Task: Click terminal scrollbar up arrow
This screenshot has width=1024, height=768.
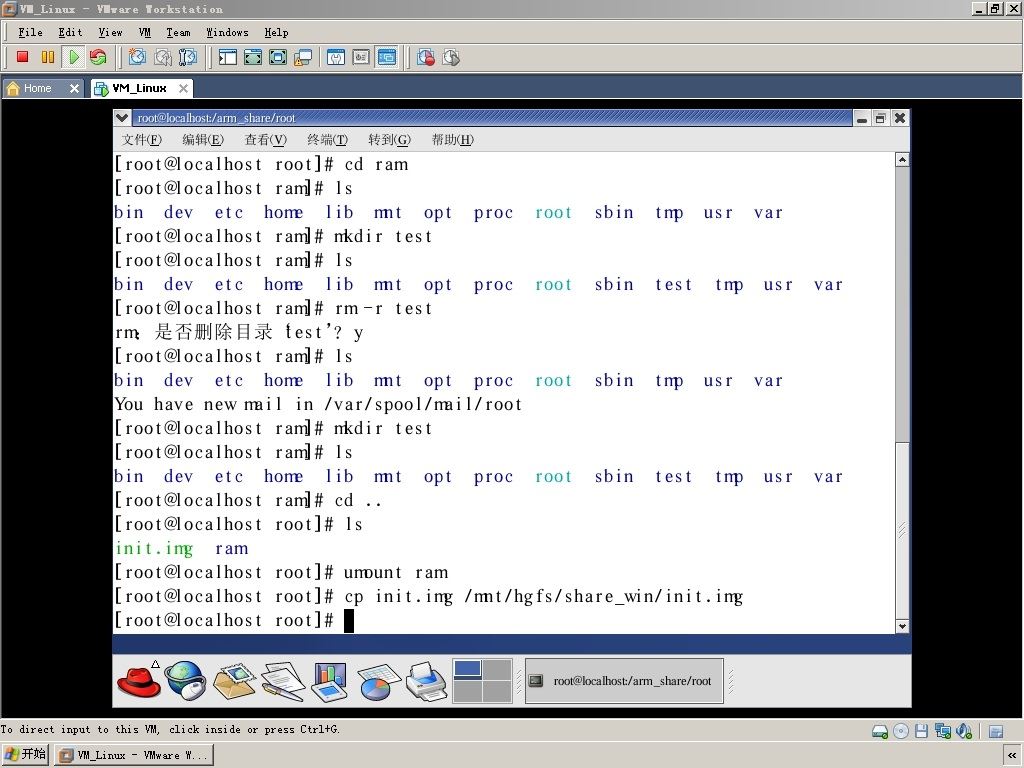Action: (902, 159)
